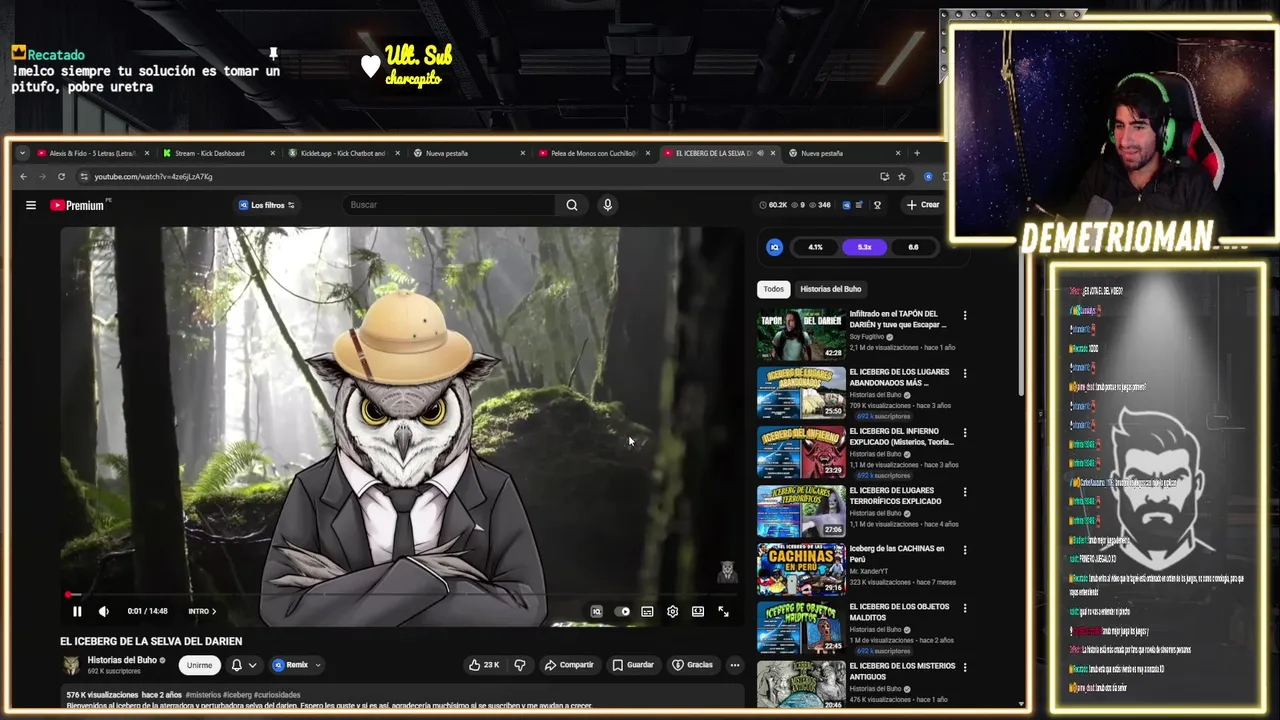This screenshot has height=720, width=1280.
Task: Like the video with 23 K likes
Action: [484, 665]
